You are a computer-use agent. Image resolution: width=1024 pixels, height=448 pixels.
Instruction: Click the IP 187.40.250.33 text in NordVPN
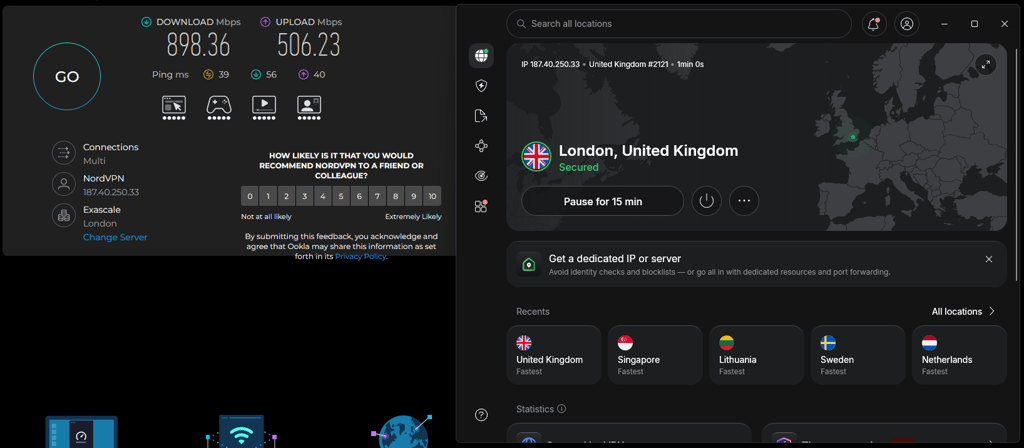(551, 64)
